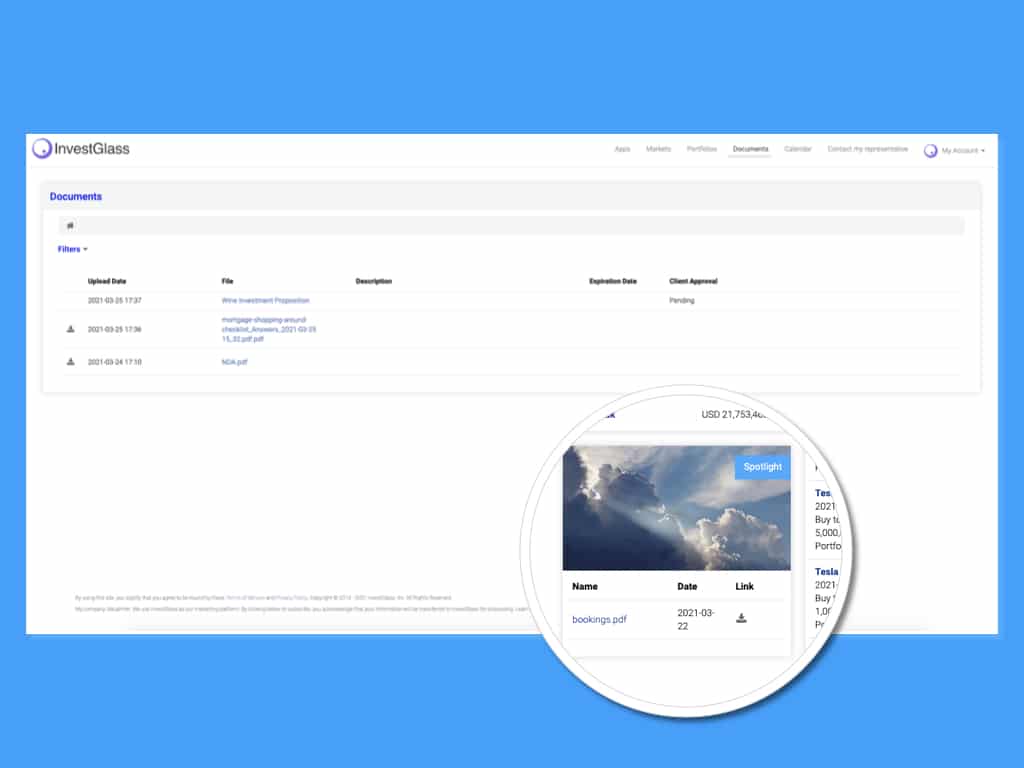Open the Apps menu item

tap(622, 150)
